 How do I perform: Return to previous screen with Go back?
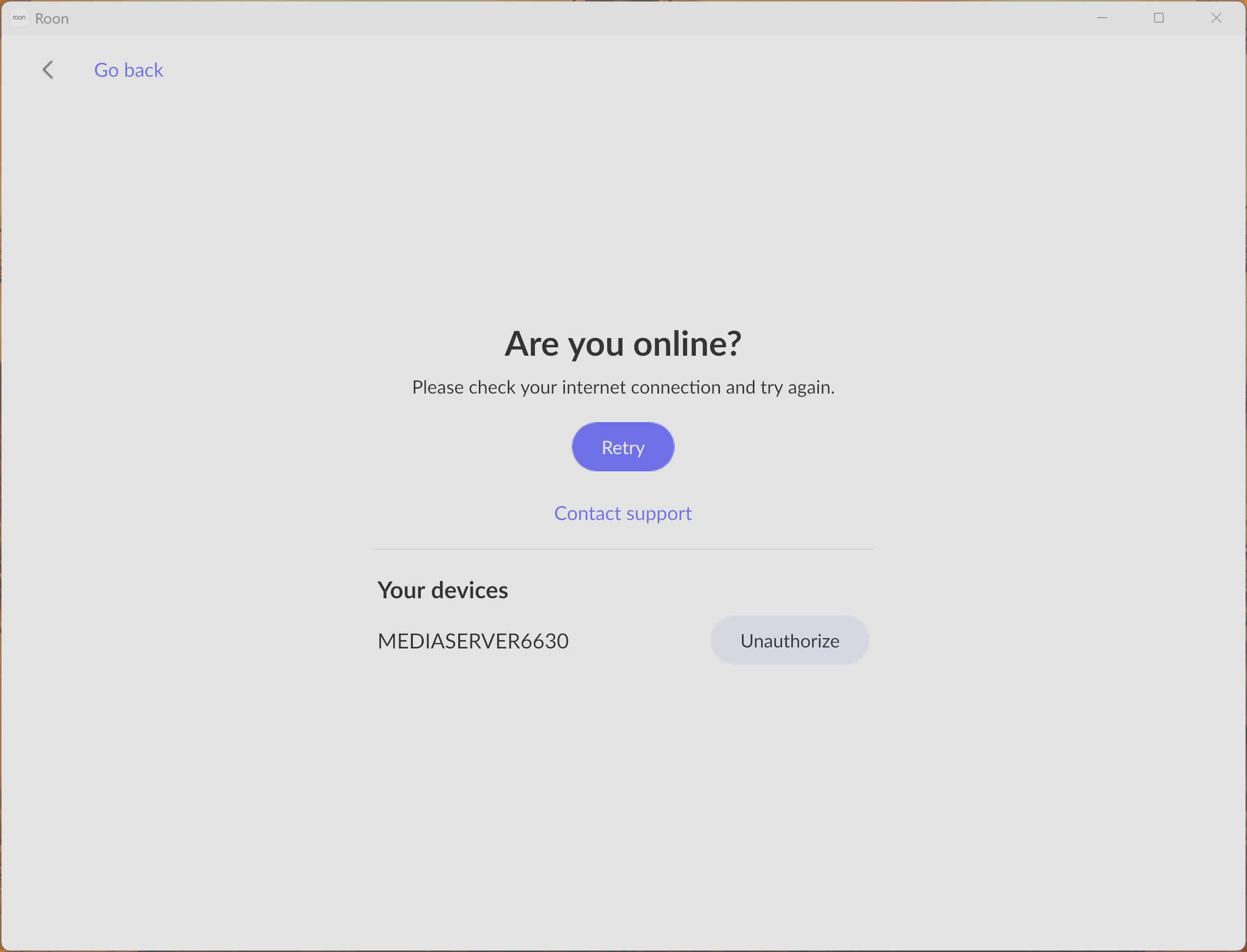pos(128,70)
